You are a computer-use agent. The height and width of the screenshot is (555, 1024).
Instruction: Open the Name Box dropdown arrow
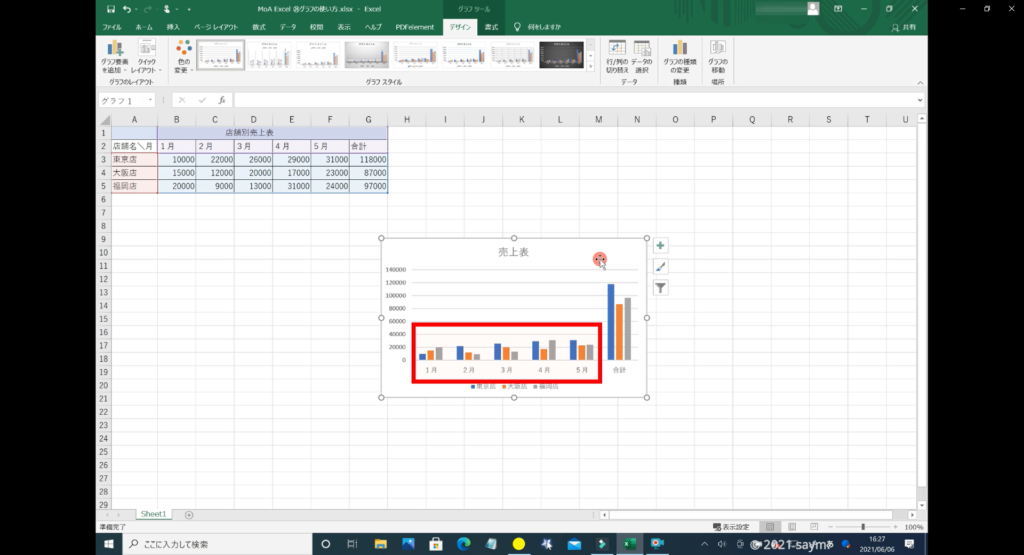click(151, 101)
